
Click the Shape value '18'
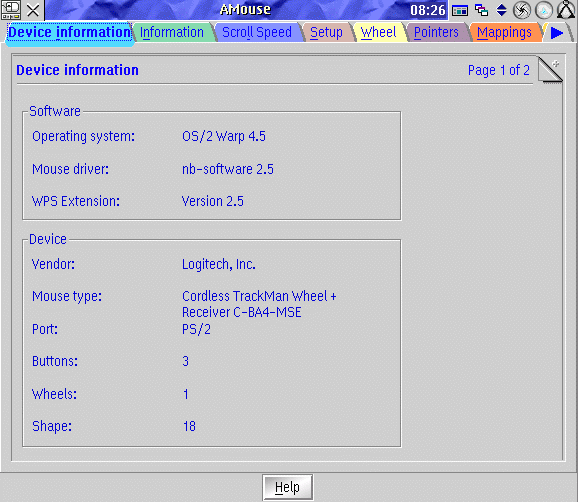coord(189,426)
